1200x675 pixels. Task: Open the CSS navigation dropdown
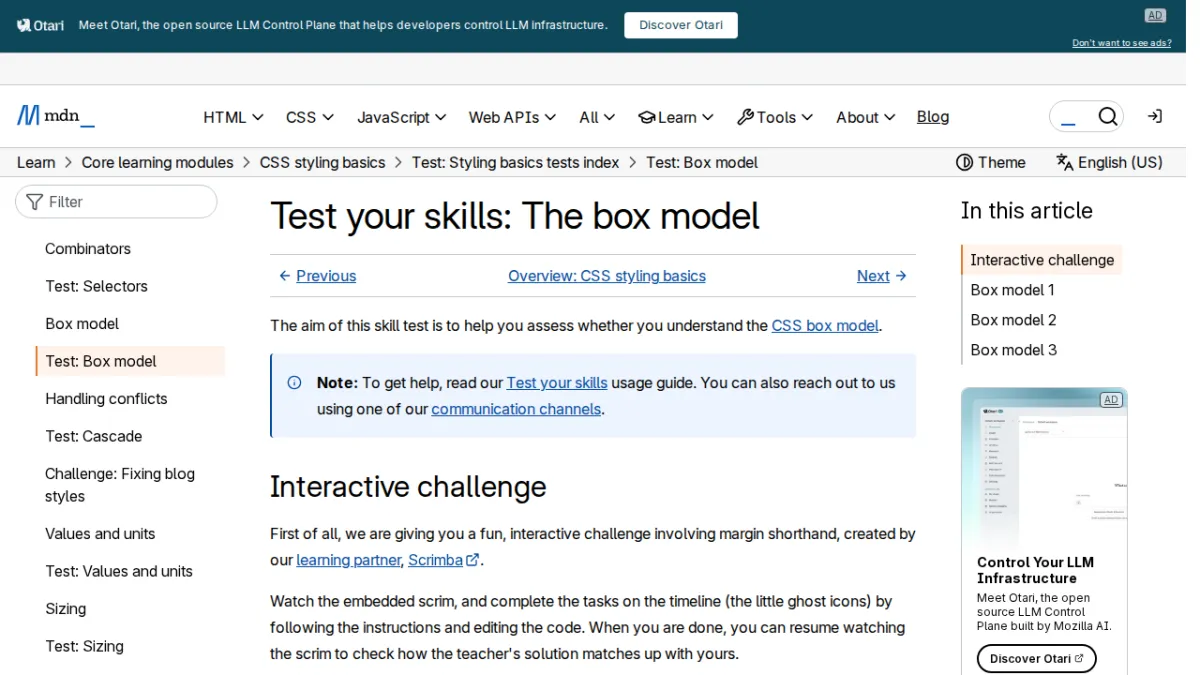310,117
